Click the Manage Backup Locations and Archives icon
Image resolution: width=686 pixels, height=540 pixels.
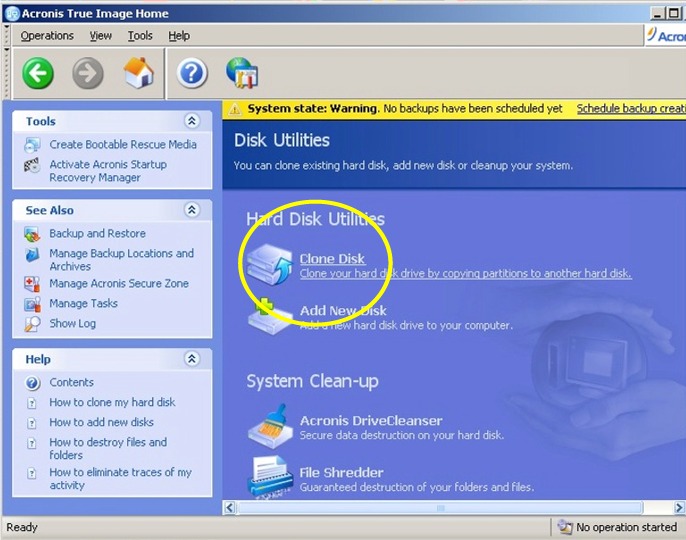click(x=32, y=254)
